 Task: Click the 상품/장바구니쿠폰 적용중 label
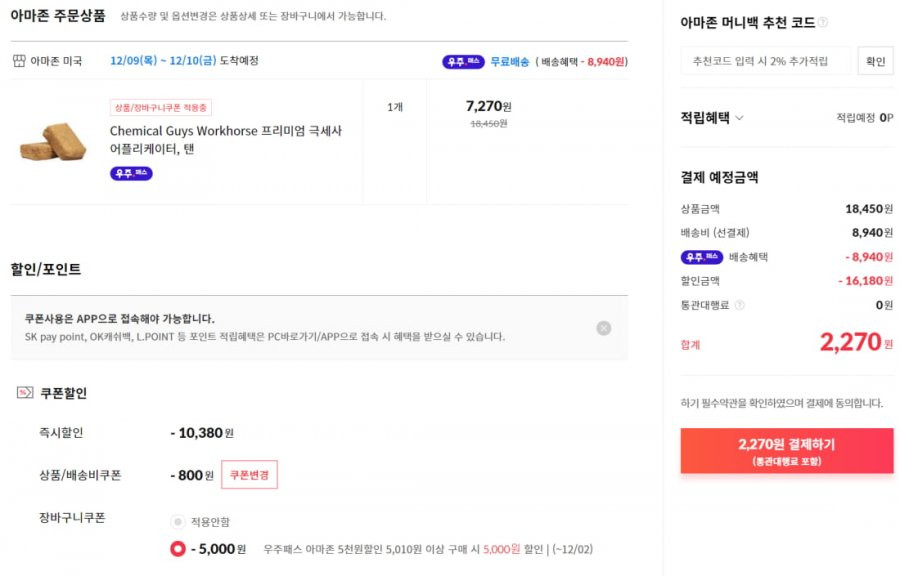161,107
